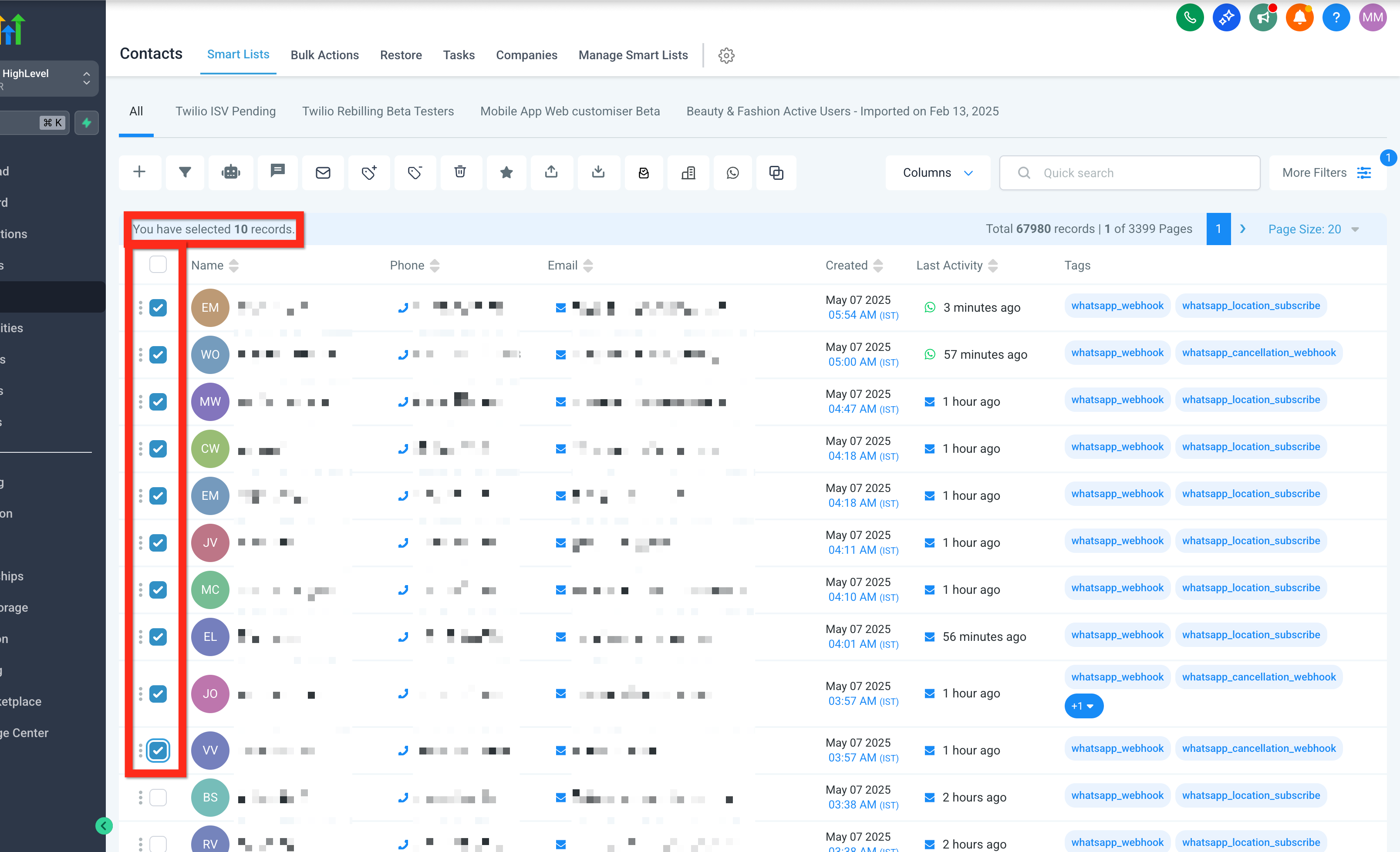The image size is (1400, 852).
Task: Click the bulk email verify icon
Action: coord(643,172)
